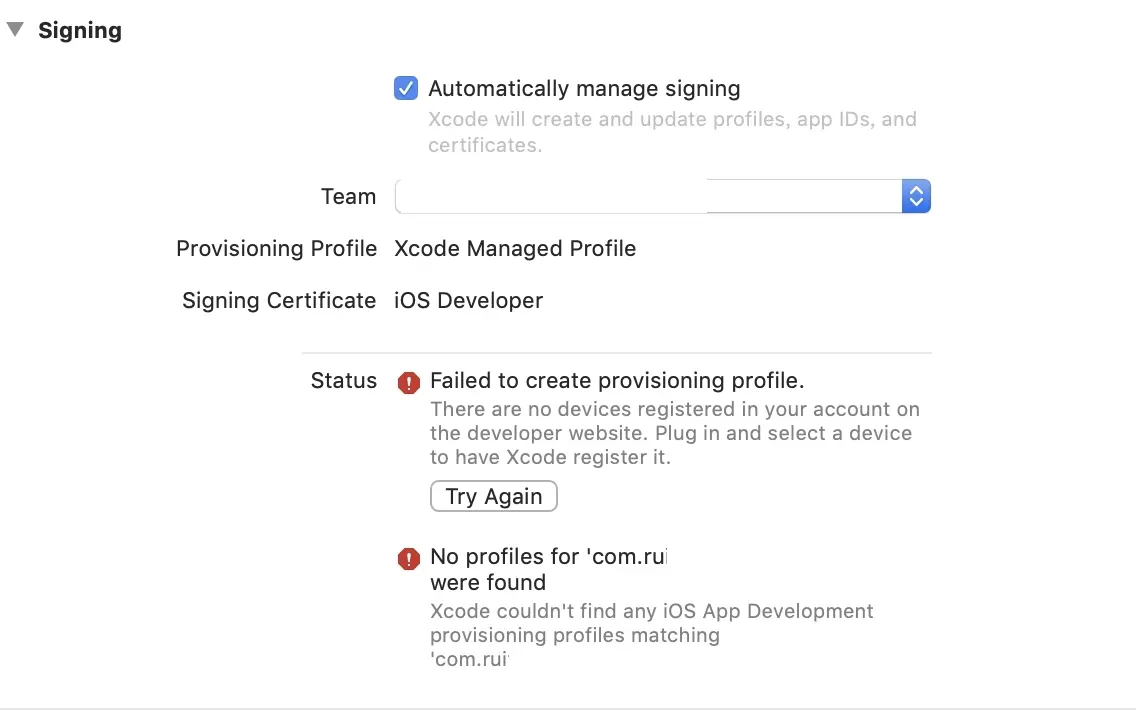This screenshot has height=710, width=1136.
Task: Click the Automatically manage signing label
Action: (x=584, y=89)
